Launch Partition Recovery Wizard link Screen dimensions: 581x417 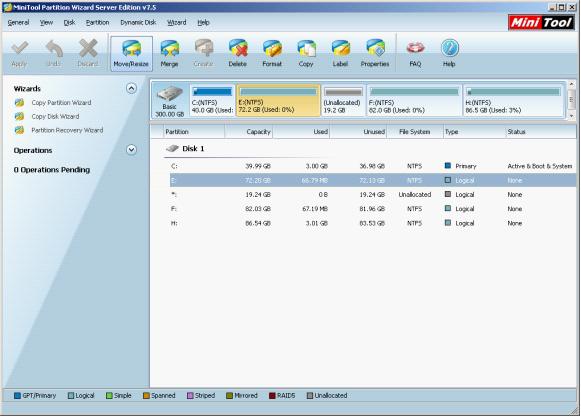click(67, 130)
